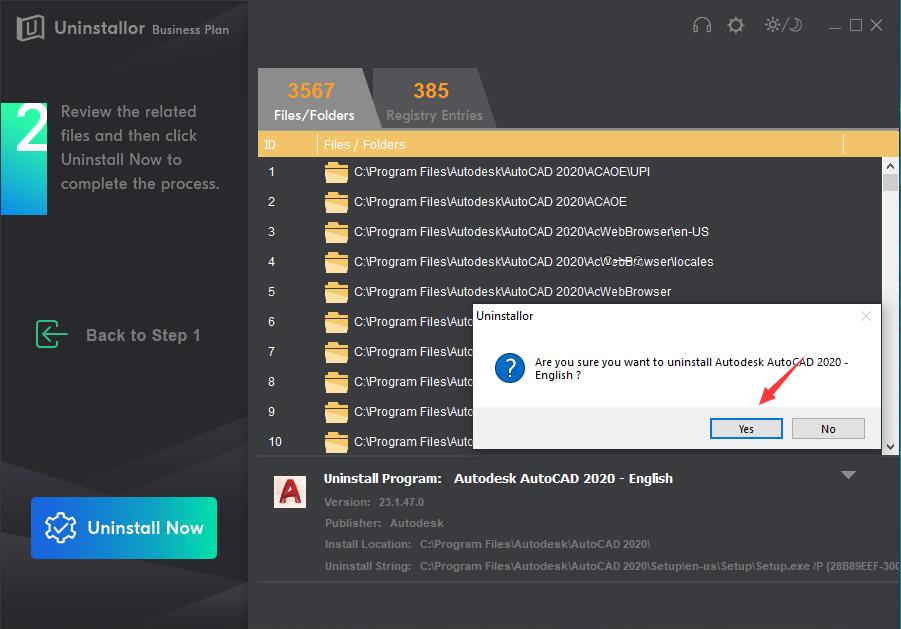
Task: Open settings gear icon
Action: (736, 25)
